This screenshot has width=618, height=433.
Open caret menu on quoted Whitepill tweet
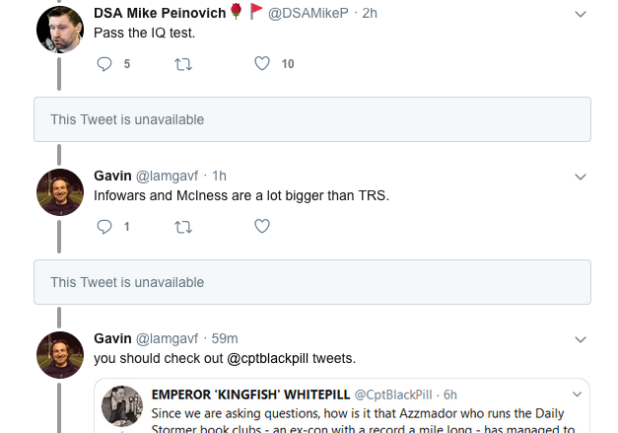pyautogui.click(x=577, y=394)
